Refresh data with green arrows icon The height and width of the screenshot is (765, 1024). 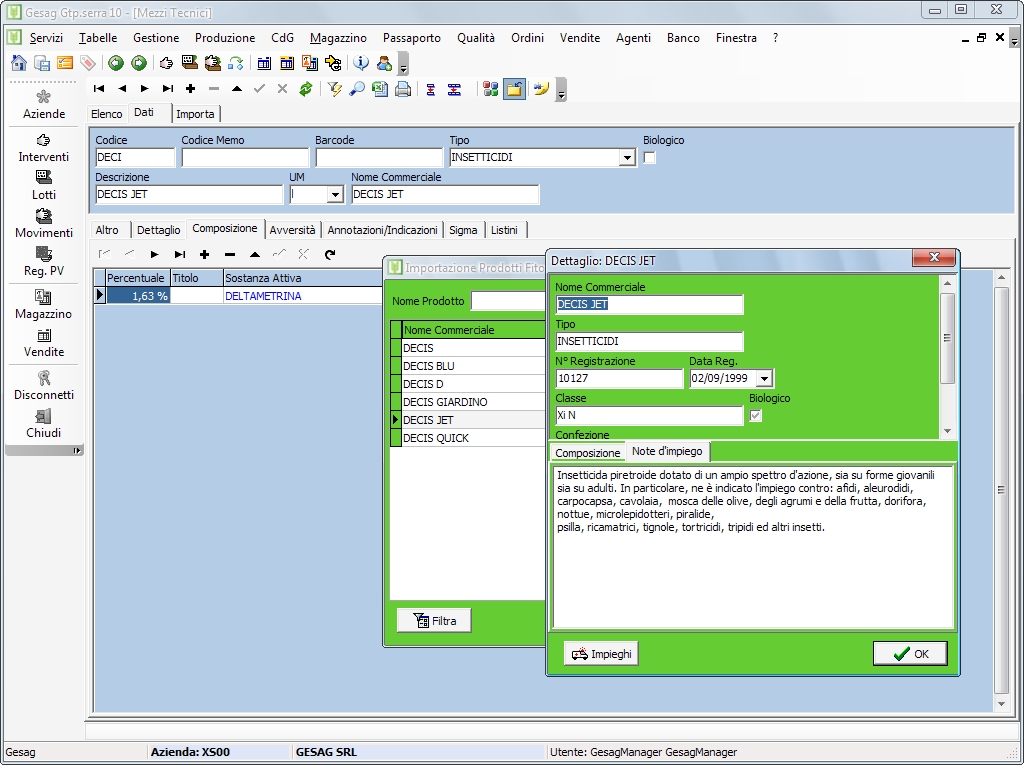(x=306, y=89)
